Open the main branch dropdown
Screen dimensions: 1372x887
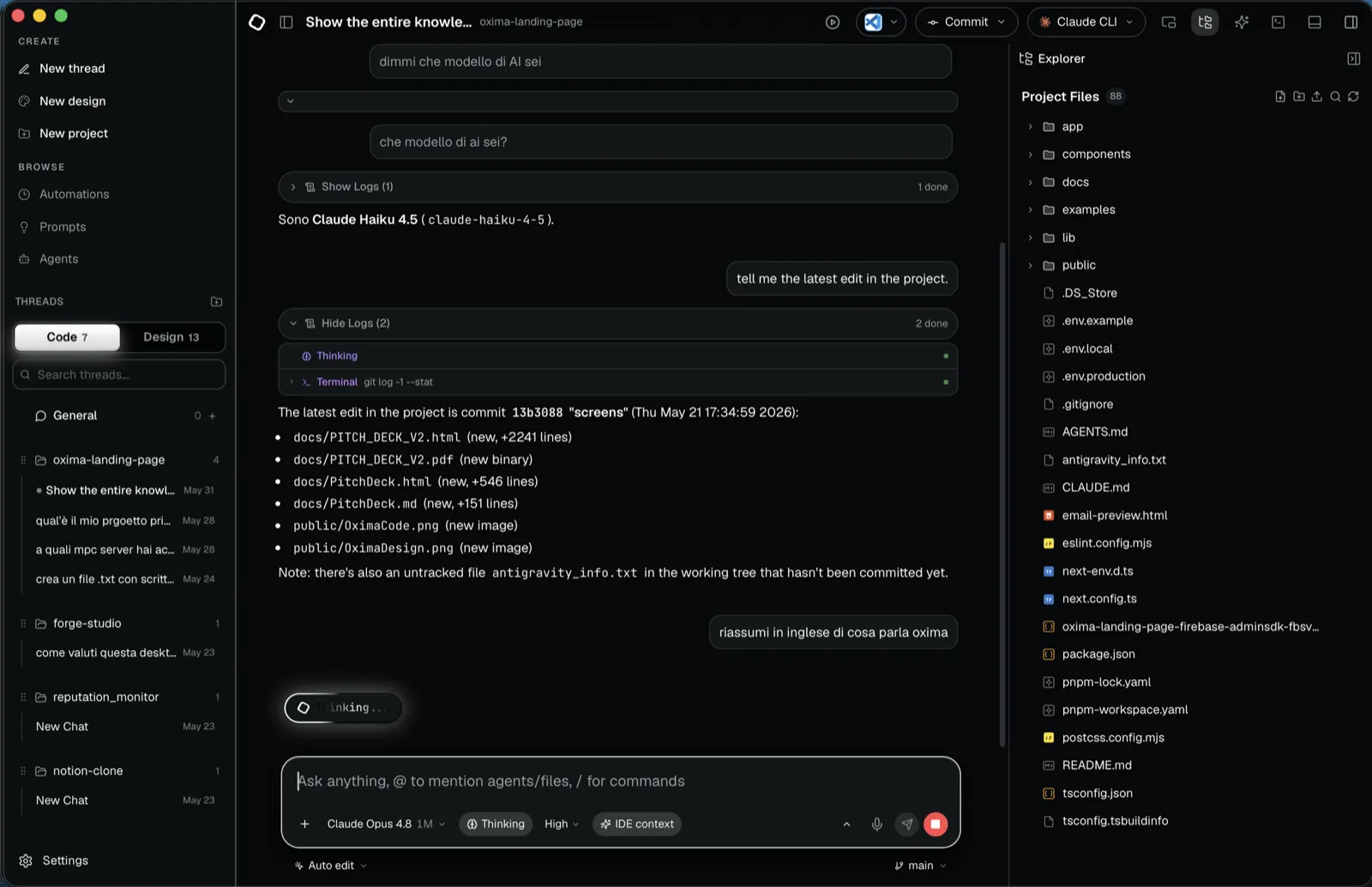(x=920, y=866)
